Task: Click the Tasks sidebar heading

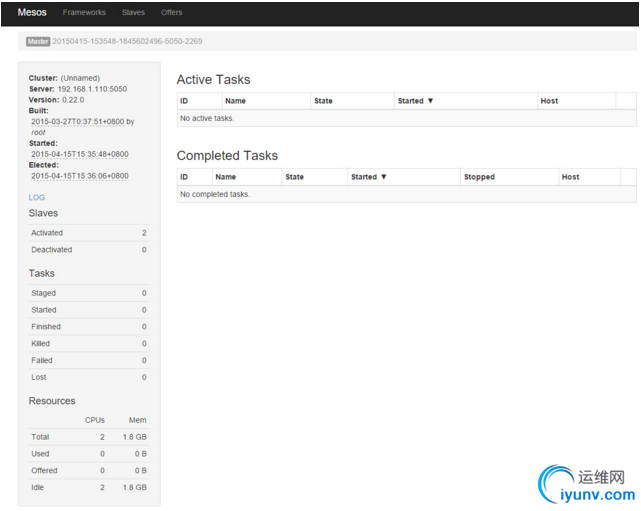Action: (x=42, y=273)
